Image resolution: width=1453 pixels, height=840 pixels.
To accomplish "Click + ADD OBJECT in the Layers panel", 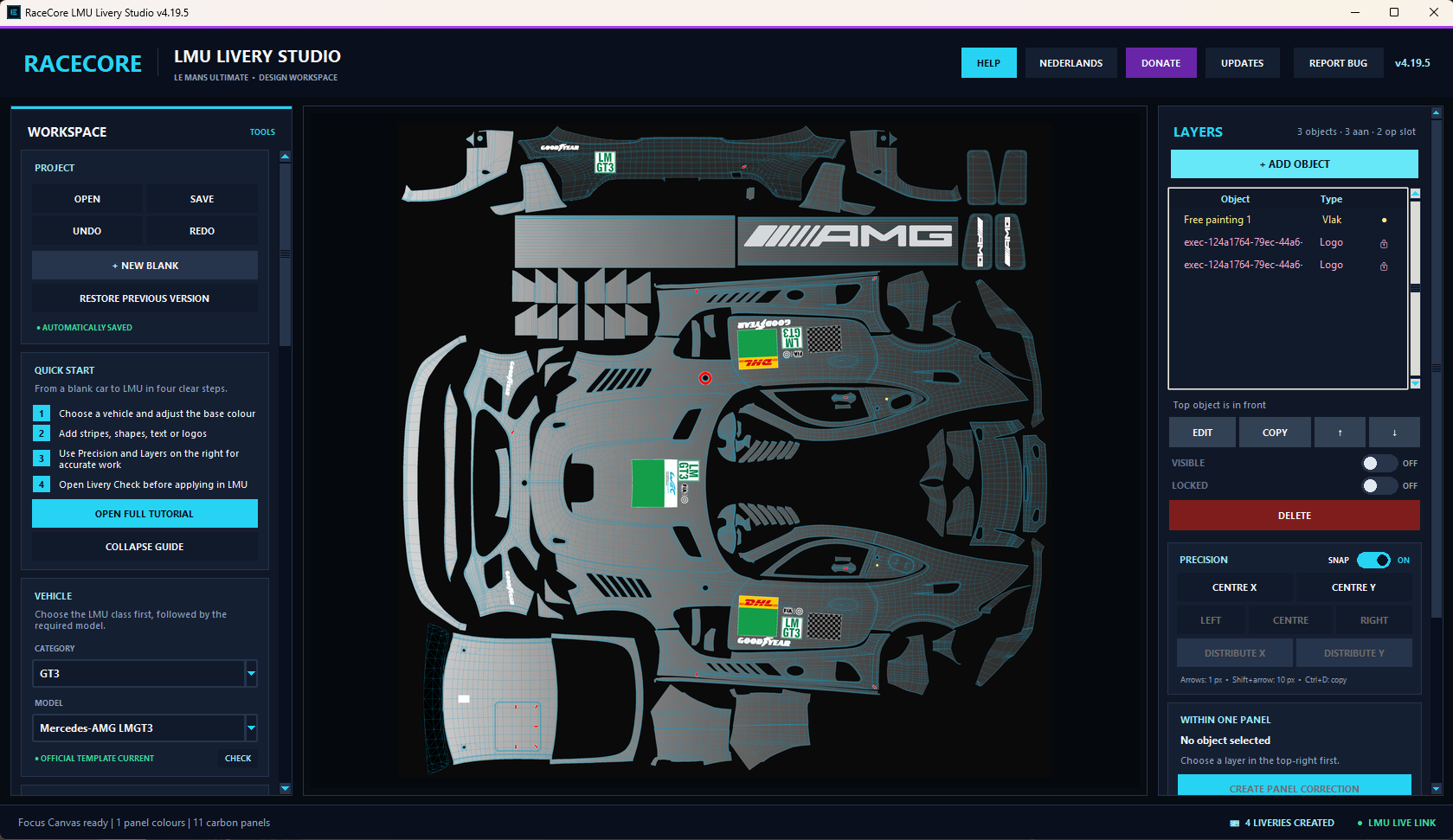I will point(1295,164).
